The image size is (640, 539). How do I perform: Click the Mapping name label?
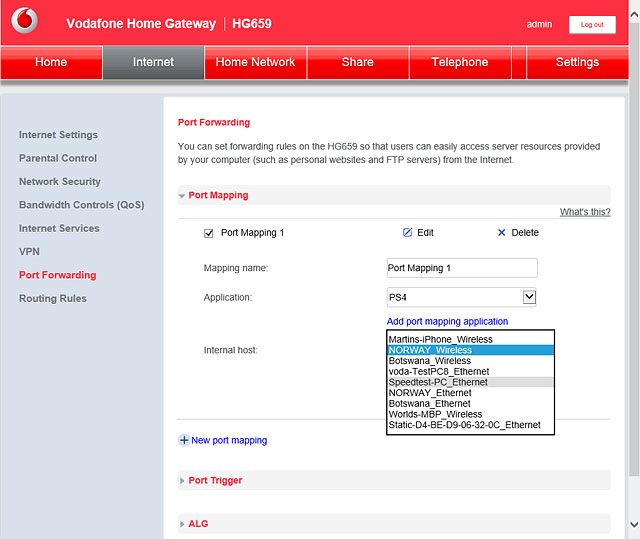click(236, 268)
